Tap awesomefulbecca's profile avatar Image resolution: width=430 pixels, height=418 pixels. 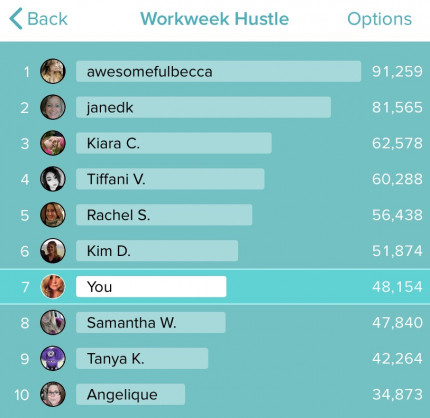[x=53, y=71]
